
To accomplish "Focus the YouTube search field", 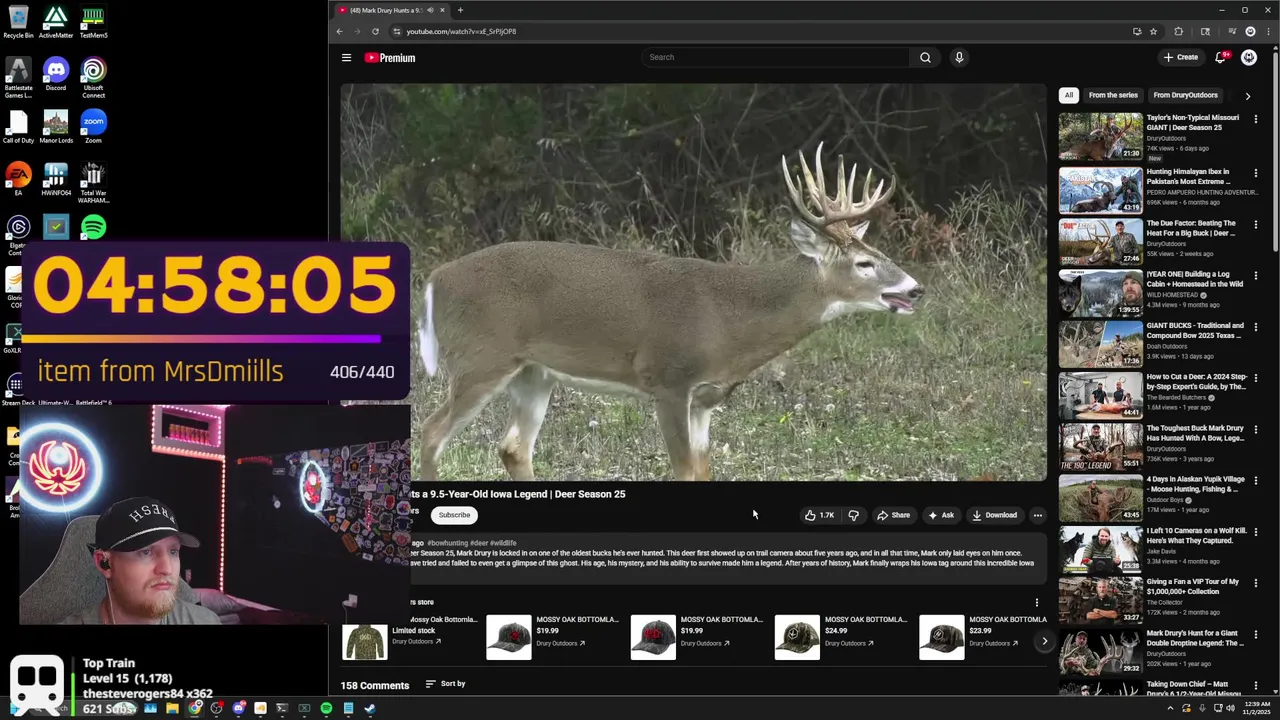I will (775, 57).
